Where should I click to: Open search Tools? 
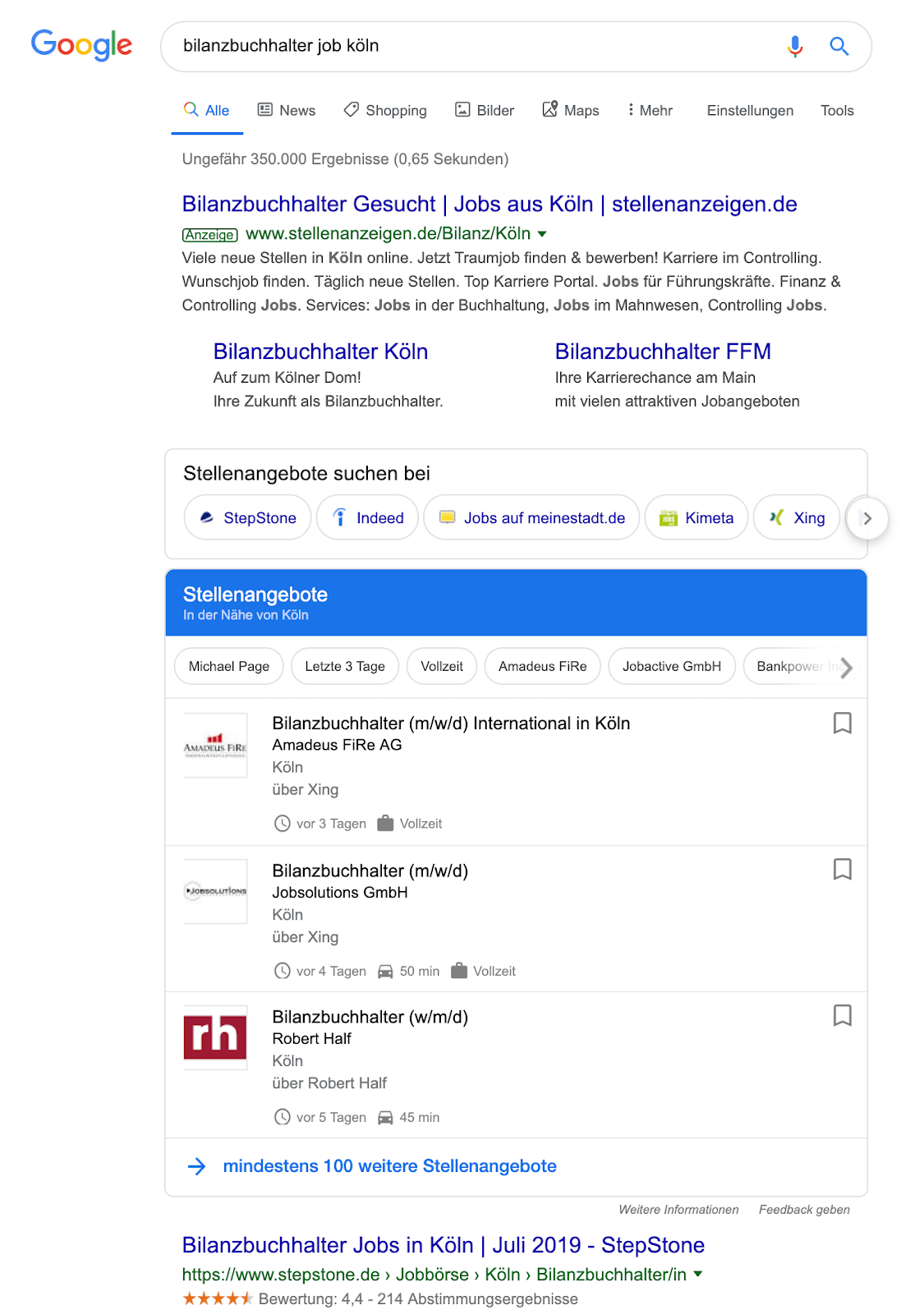tap(837, 110)
